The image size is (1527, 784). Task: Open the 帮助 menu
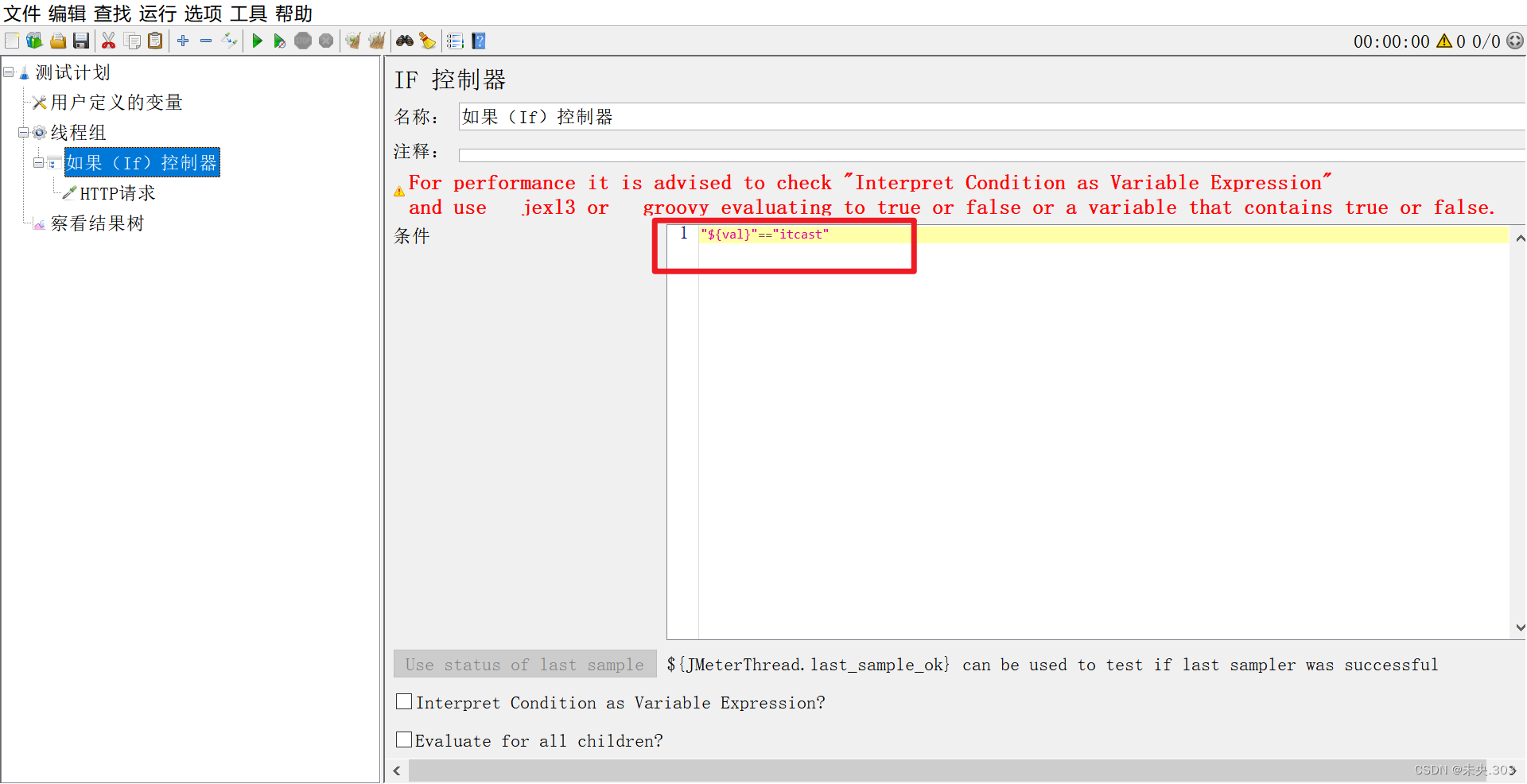[x=294, y=14]
